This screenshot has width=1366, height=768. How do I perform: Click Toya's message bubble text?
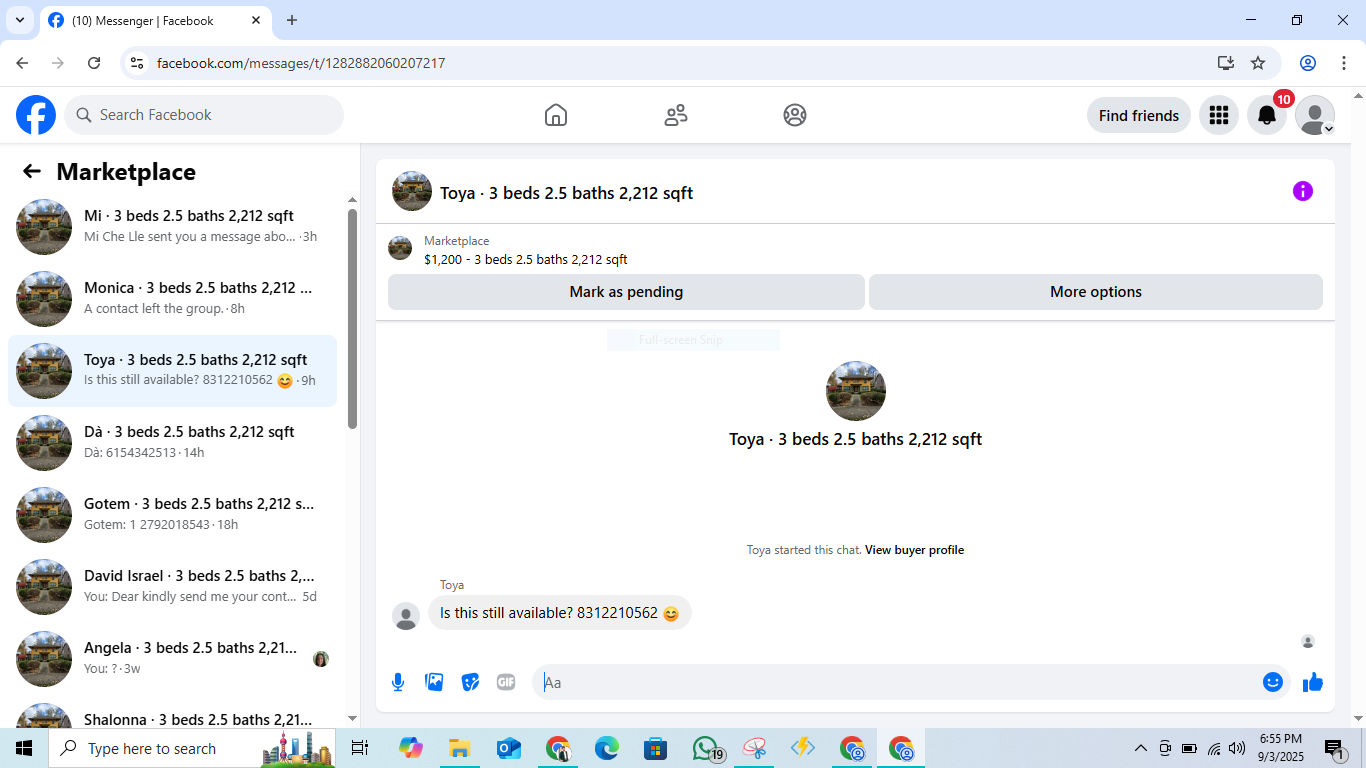(560, 613)
